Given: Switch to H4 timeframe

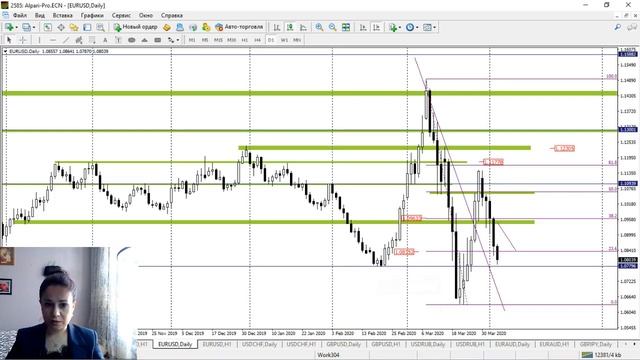Looking at the screenshot, I should coord(258,40).
